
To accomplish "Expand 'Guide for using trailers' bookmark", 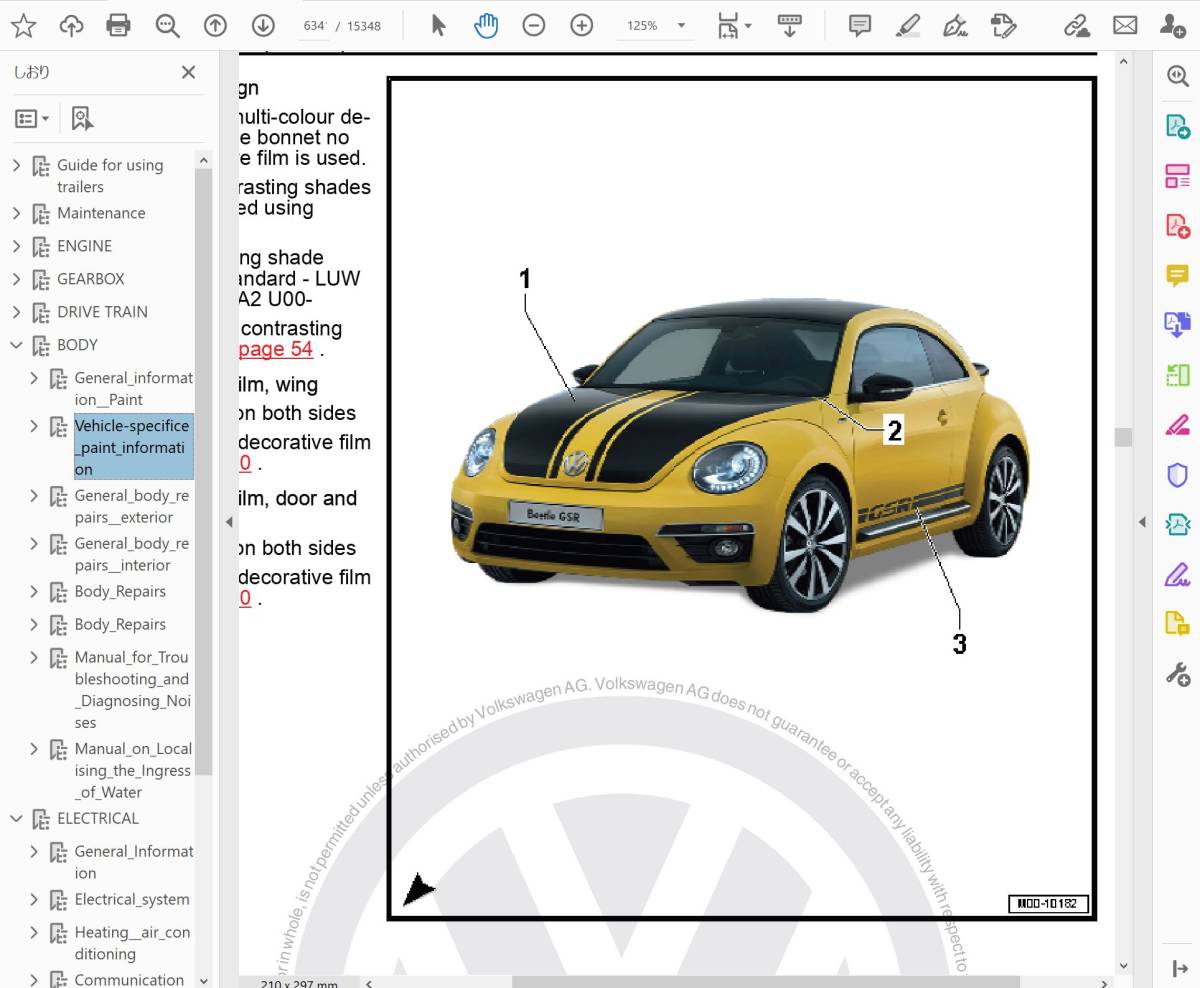I will (16, 165).
